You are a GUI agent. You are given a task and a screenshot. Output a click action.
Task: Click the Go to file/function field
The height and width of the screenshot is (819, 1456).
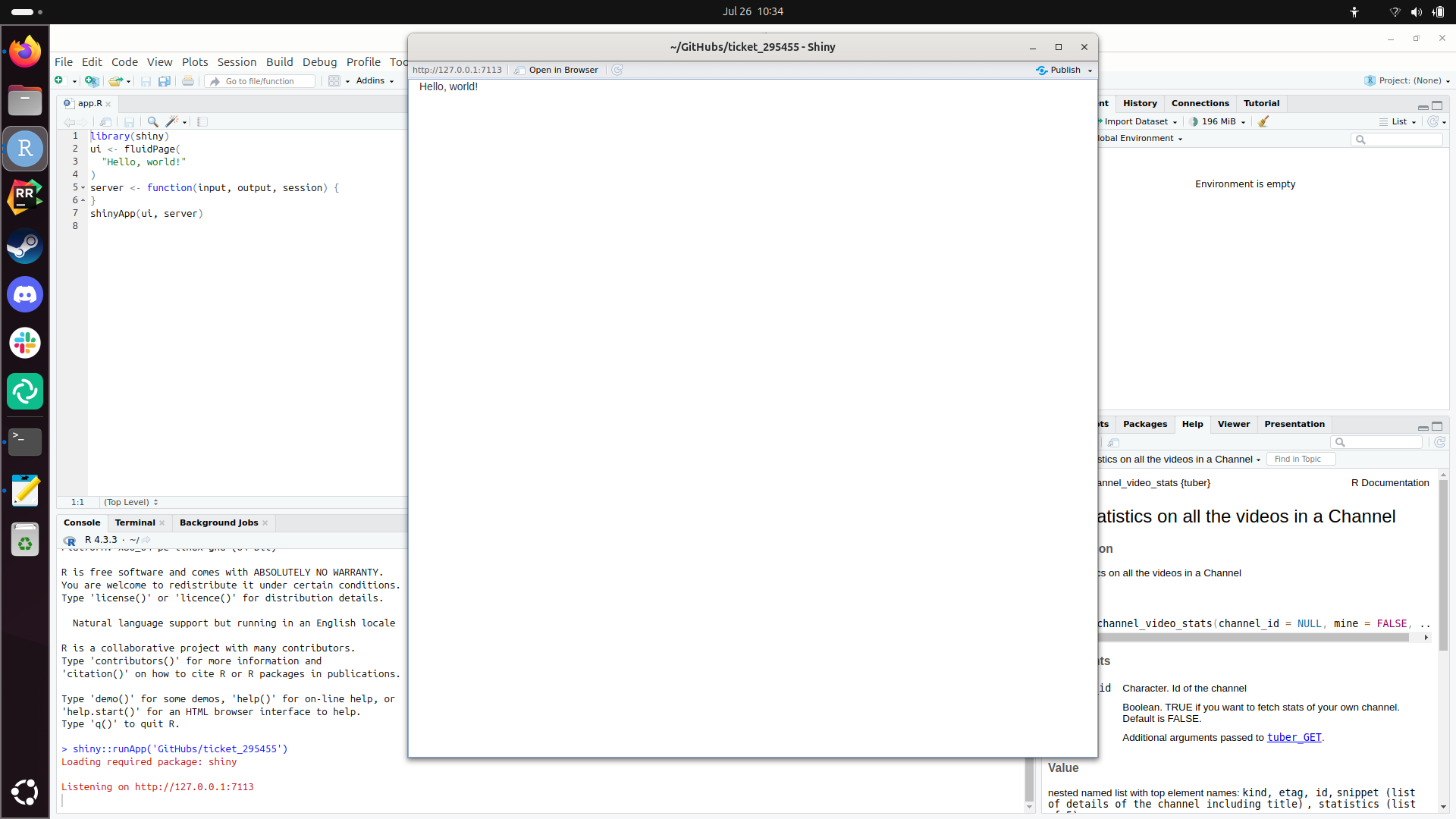(x=262, y=81)
